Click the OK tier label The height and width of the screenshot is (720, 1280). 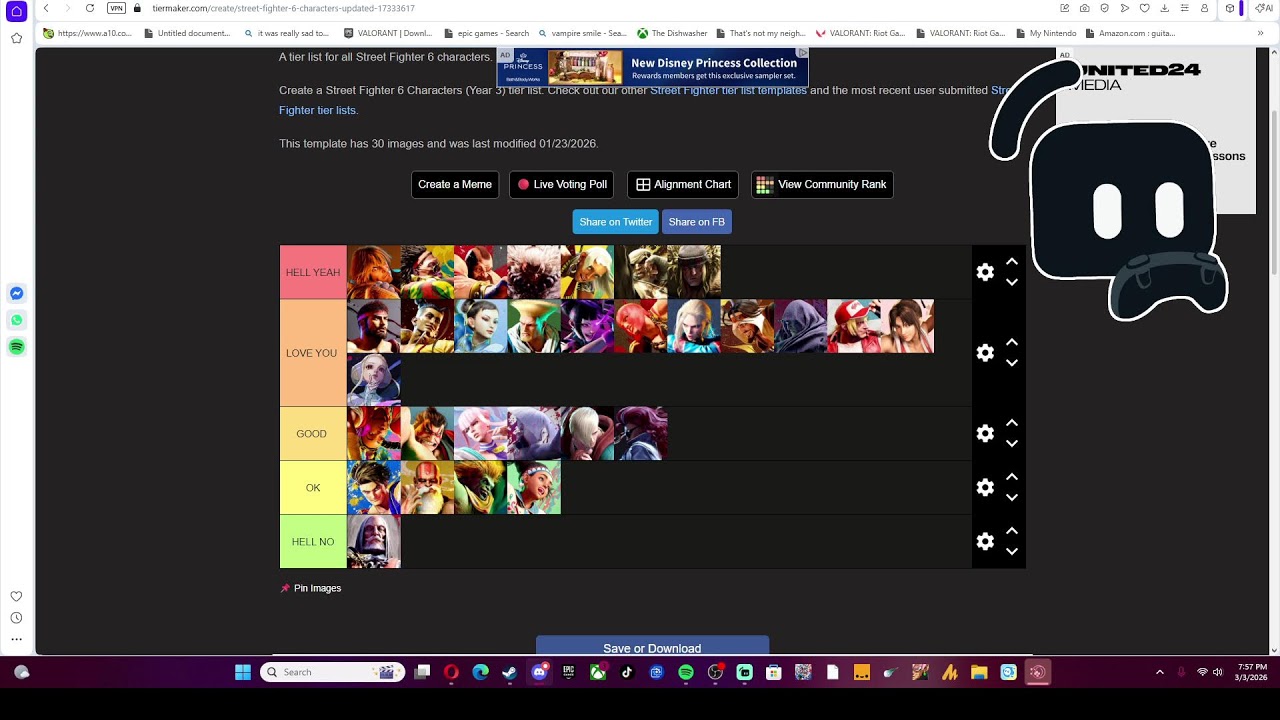click(313, 487)
